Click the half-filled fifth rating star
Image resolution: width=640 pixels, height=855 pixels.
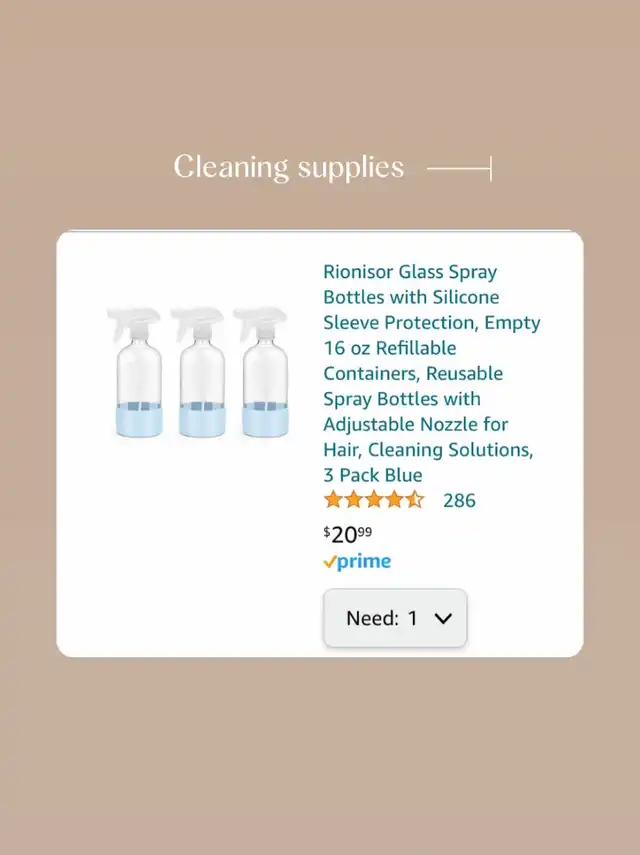coord(414,499)
